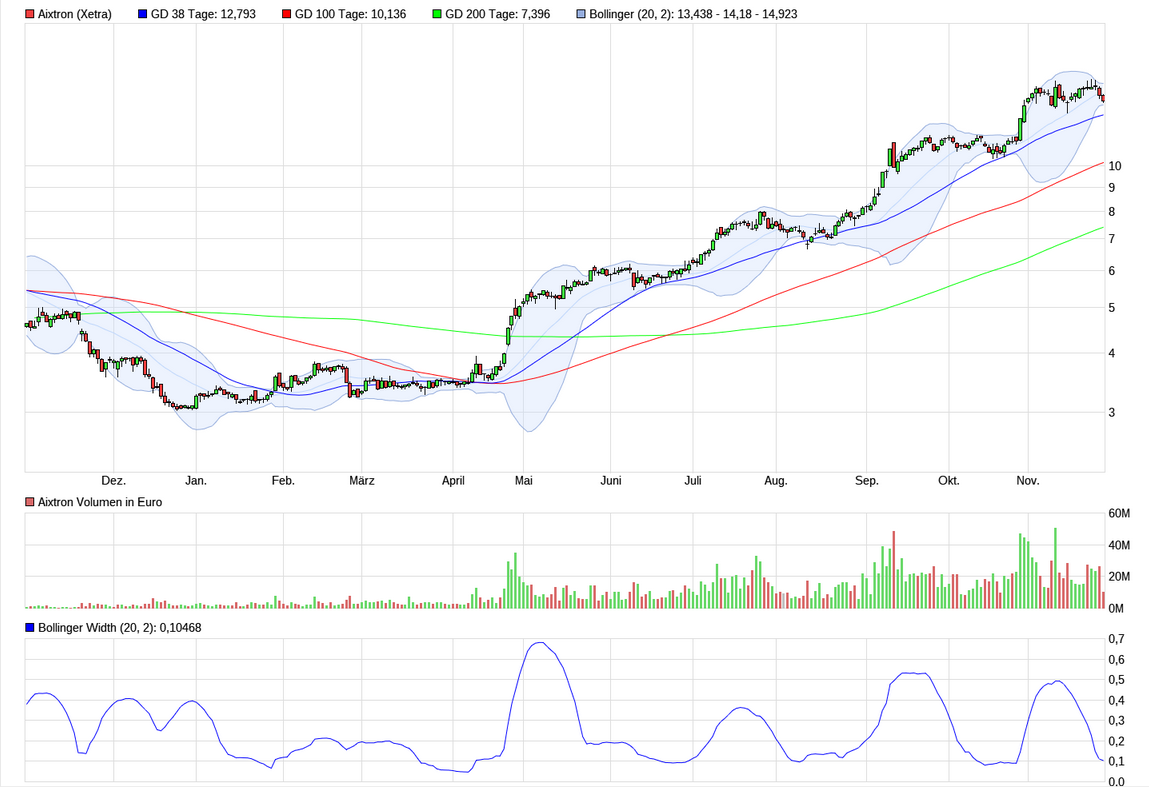Click the volume axis value 20M

pyautogui.click(x=1119, y=577)
